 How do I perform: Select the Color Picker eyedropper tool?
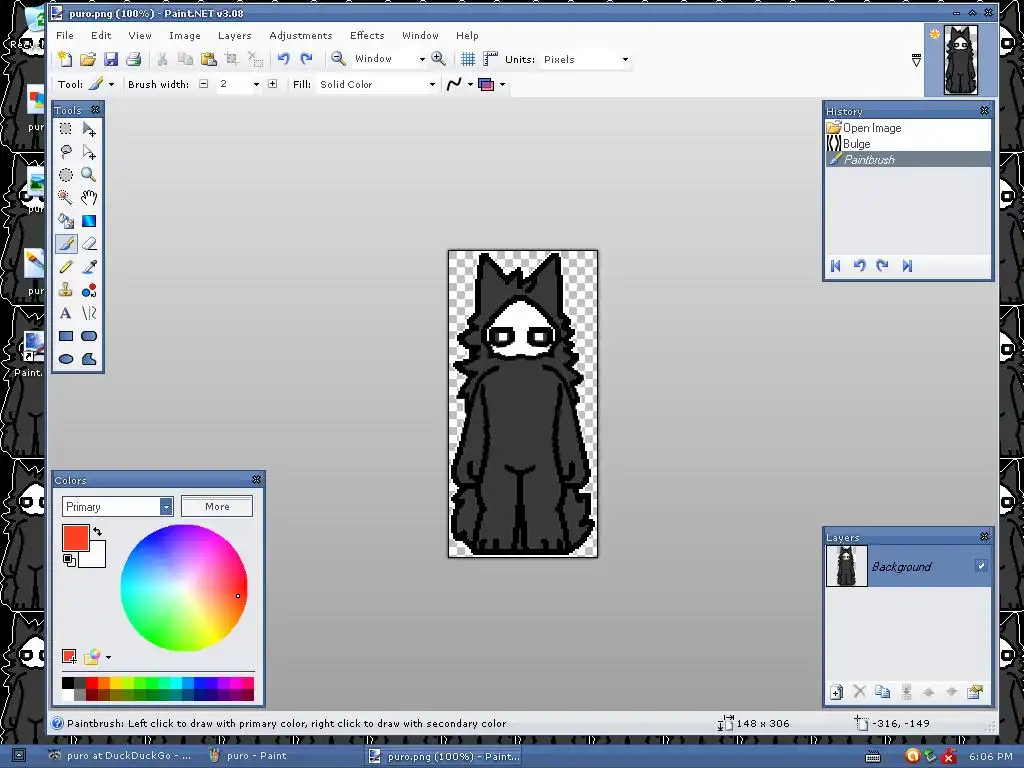pos(89,266)
